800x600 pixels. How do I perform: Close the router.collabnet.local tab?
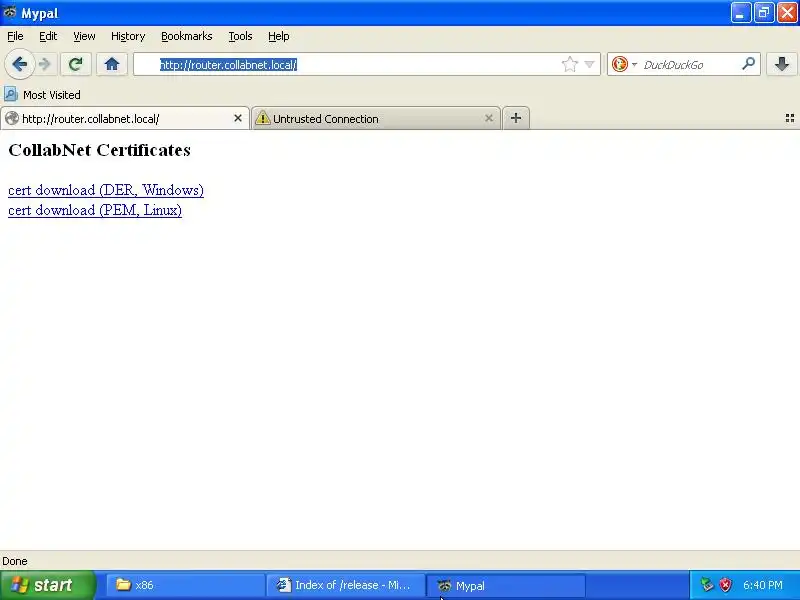coord(238,118)
